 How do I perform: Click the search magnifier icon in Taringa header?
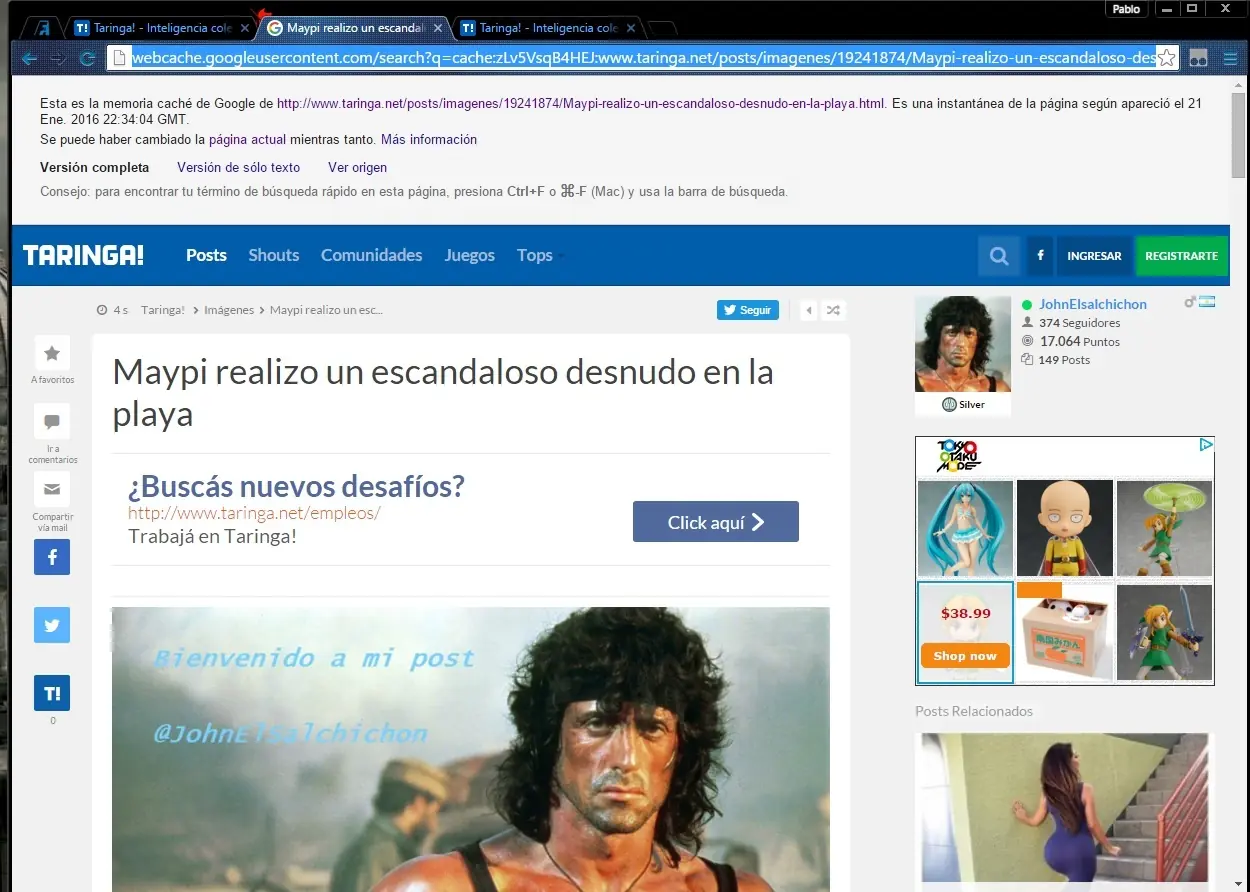click(999, 256)
